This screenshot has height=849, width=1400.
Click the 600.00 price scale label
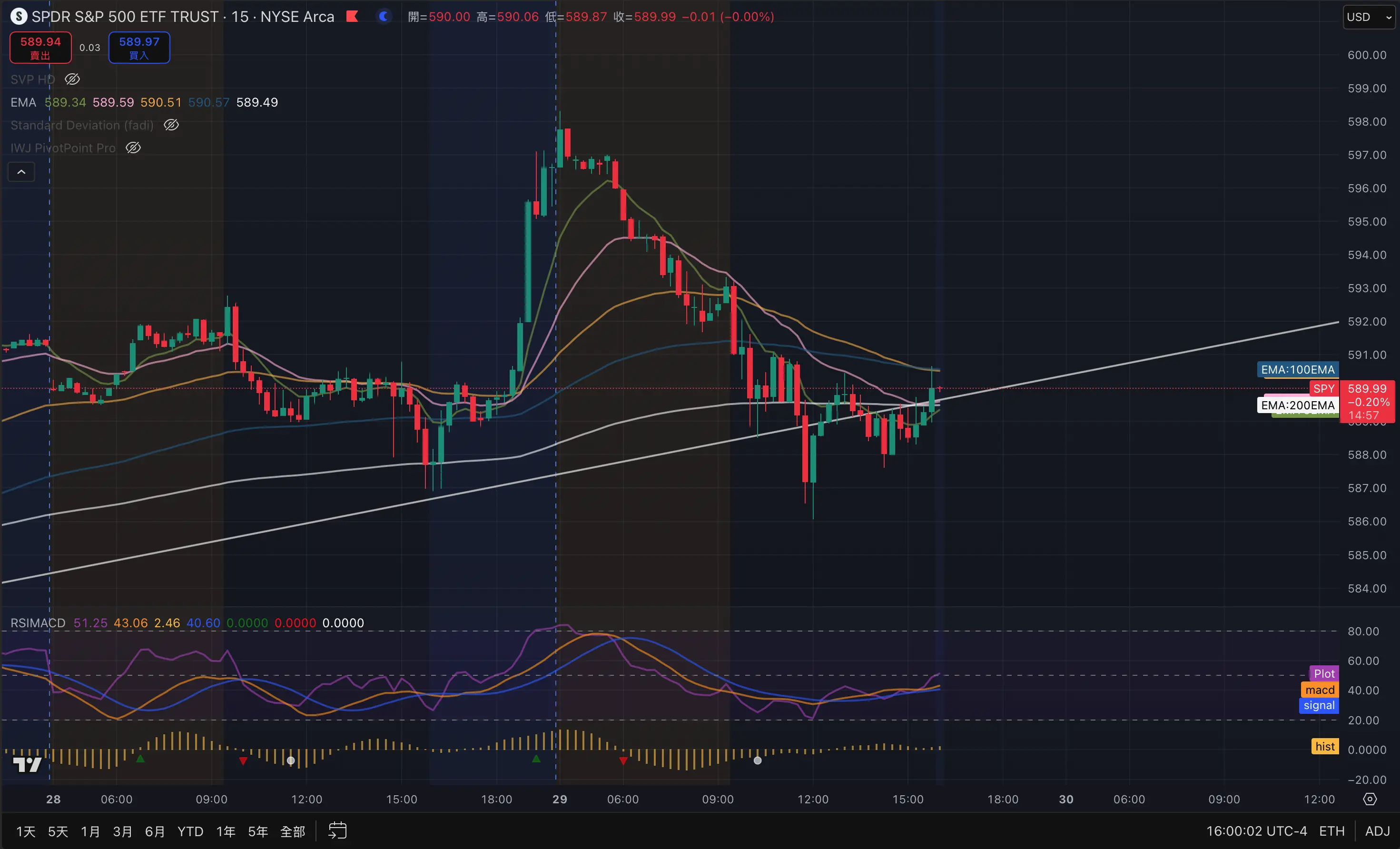pos(1367,55)
